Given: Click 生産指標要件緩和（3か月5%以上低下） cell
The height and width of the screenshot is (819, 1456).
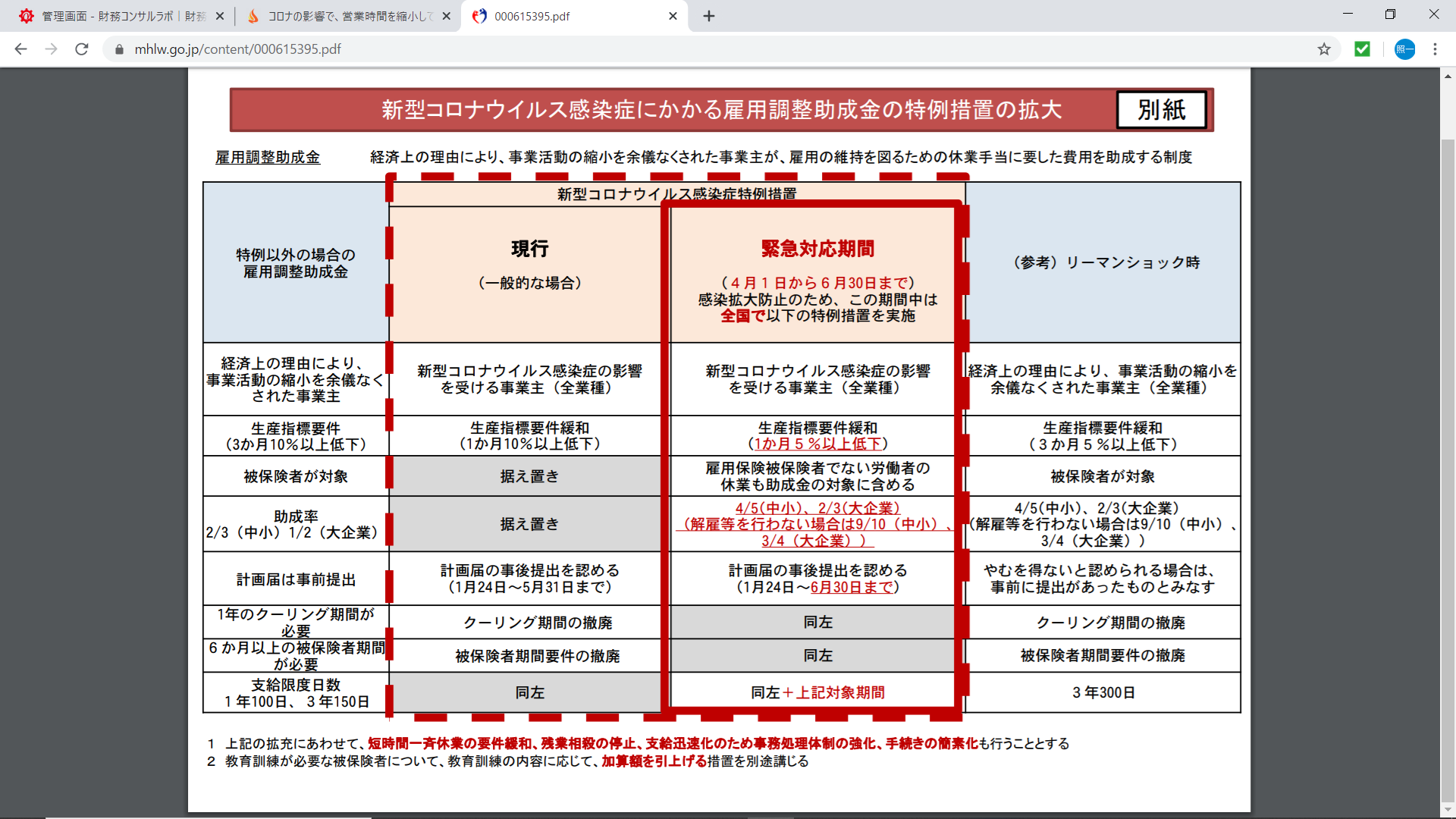Looking at the screenshot, I should tap(1103, 436).
